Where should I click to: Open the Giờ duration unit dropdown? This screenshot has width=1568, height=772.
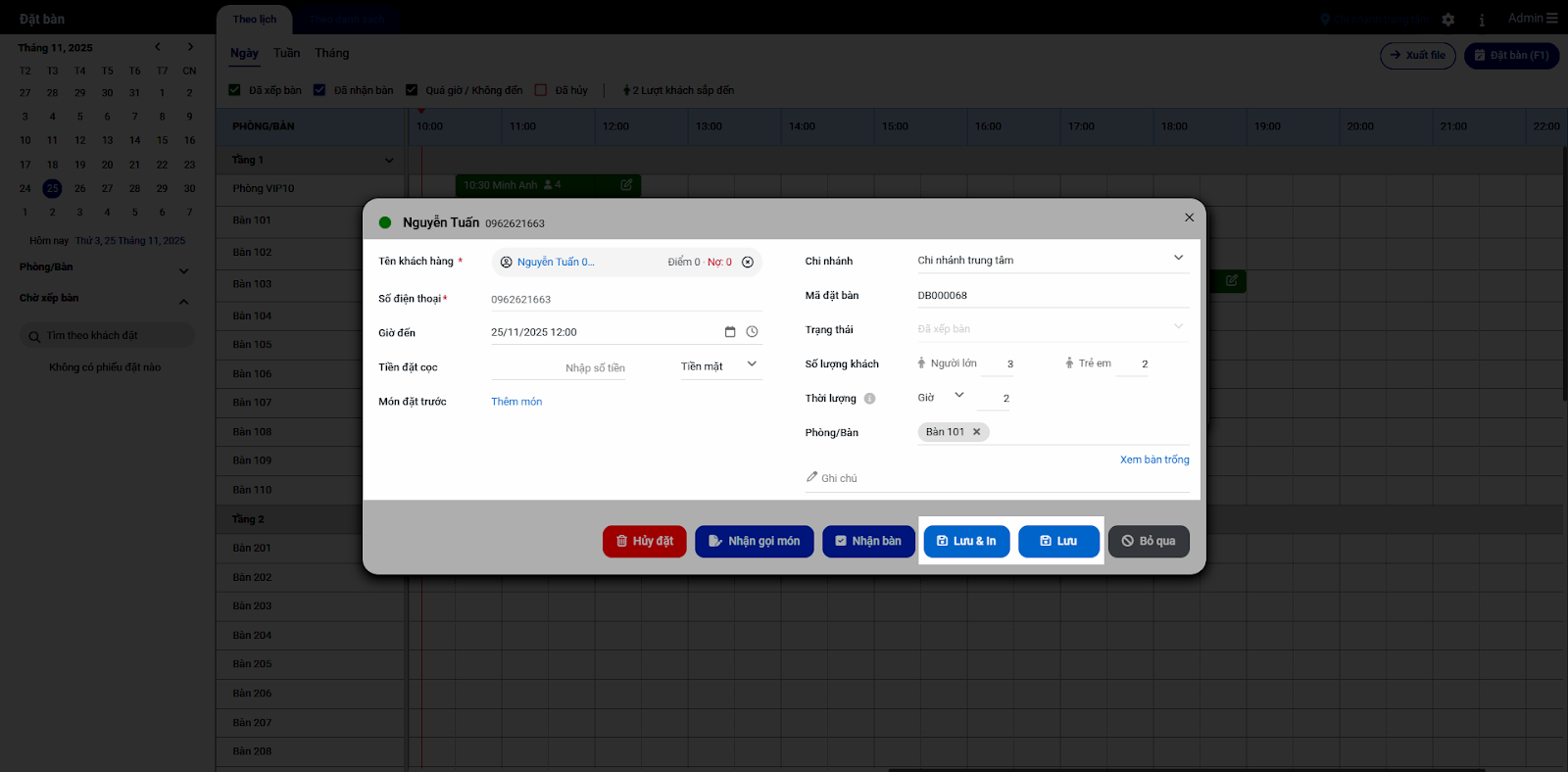941,397
